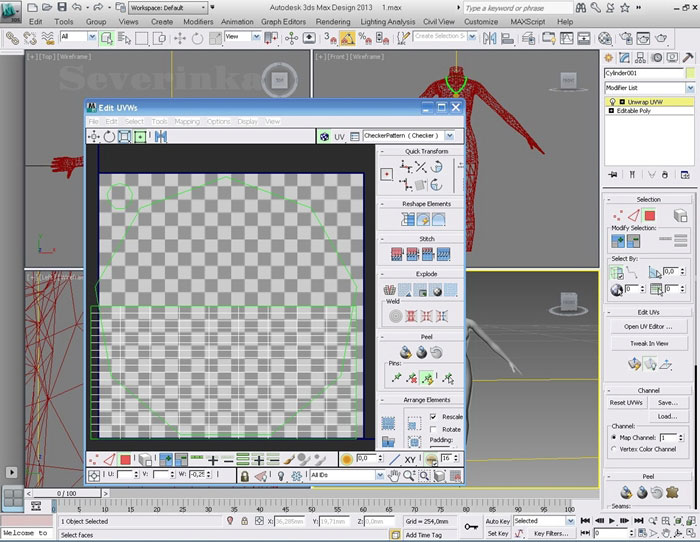Click the Auto Key button

pyautogui.click(x=497, y=521)
